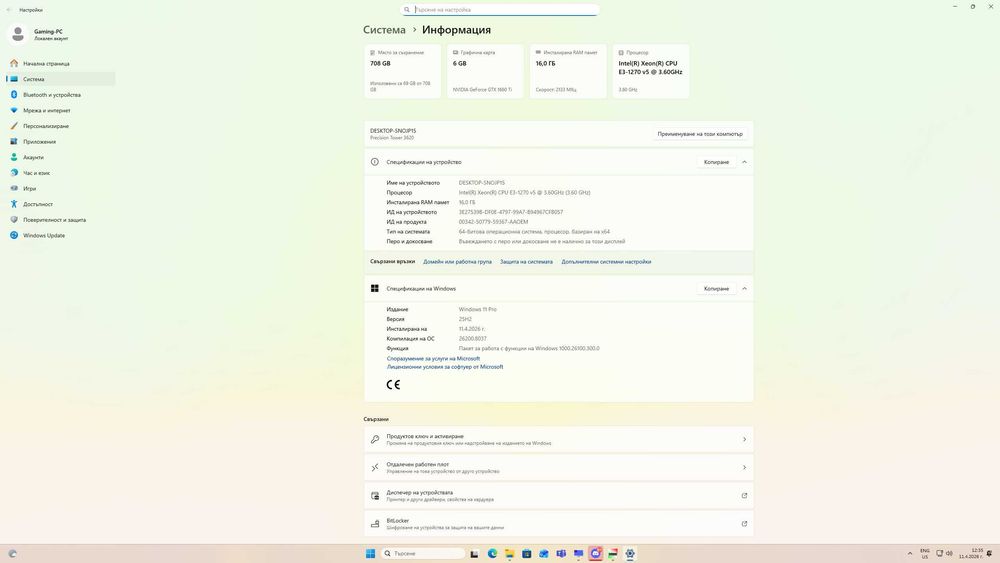The height and width of the screenshot is (563, 1000).
Task: Open Мрежа и интернет network icon
Action: (14, 110)
